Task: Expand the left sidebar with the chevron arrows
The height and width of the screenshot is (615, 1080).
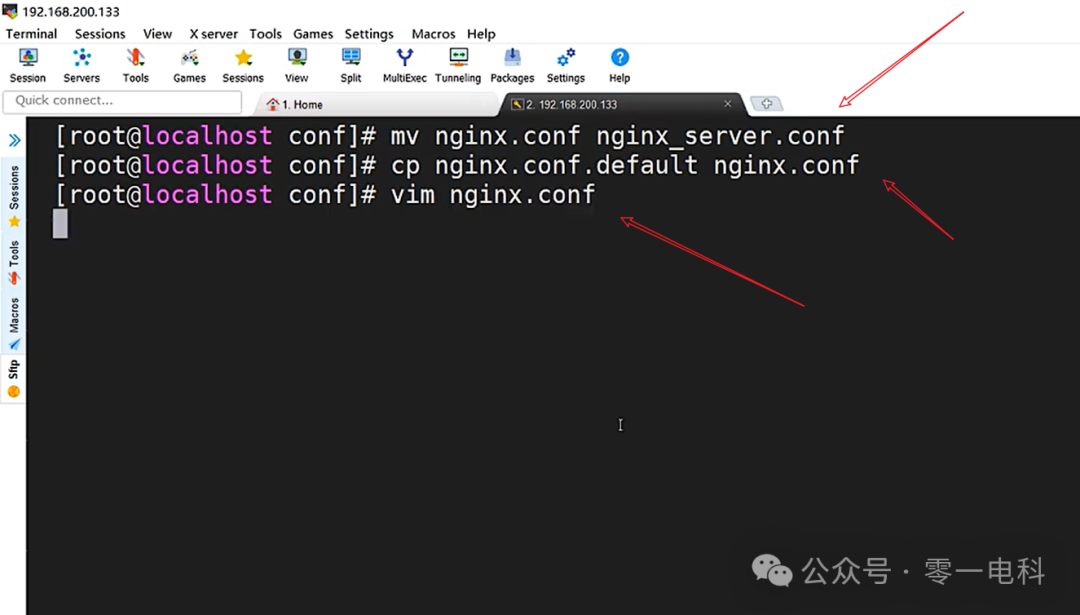Action: point(13,140)
